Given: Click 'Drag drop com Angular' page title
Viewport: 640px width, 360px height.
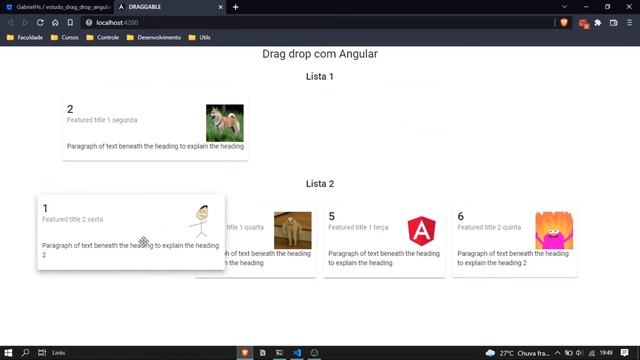Looking at the screenshot, I should coord(320,54).
